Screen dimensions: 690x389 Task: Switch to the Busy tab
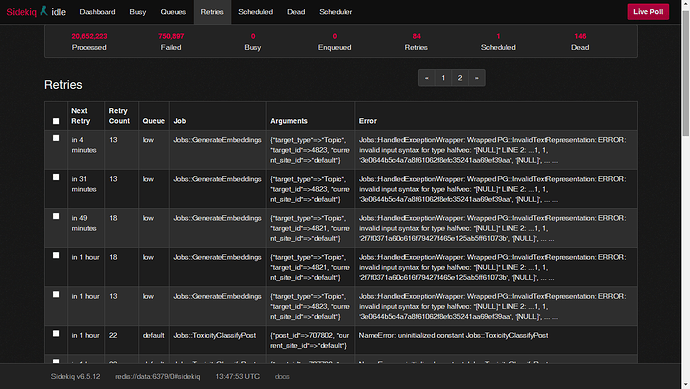coord(138,12)
